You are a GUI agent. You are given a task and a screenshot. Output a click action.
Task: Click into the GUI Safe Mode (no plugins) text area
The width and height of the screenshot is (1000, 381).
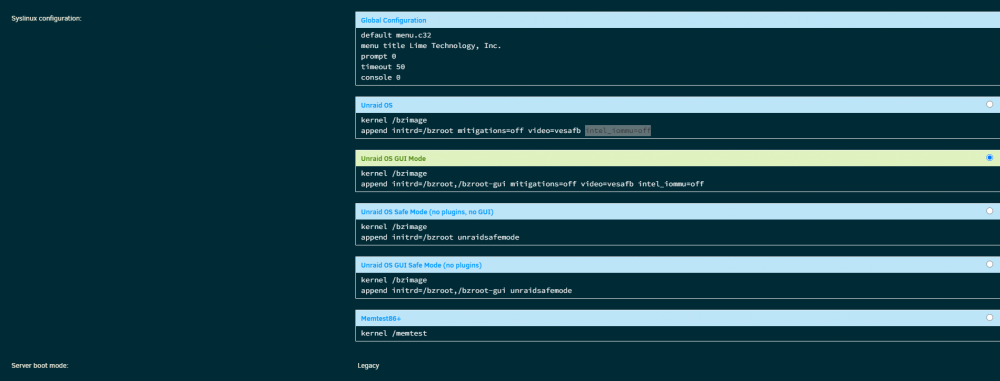click(x=677, y=285)
